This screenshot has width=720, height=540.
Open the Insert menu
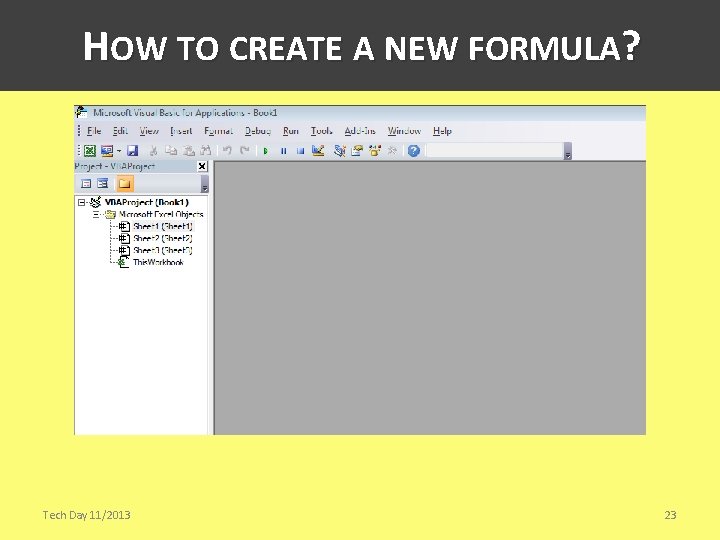point(181,131)
